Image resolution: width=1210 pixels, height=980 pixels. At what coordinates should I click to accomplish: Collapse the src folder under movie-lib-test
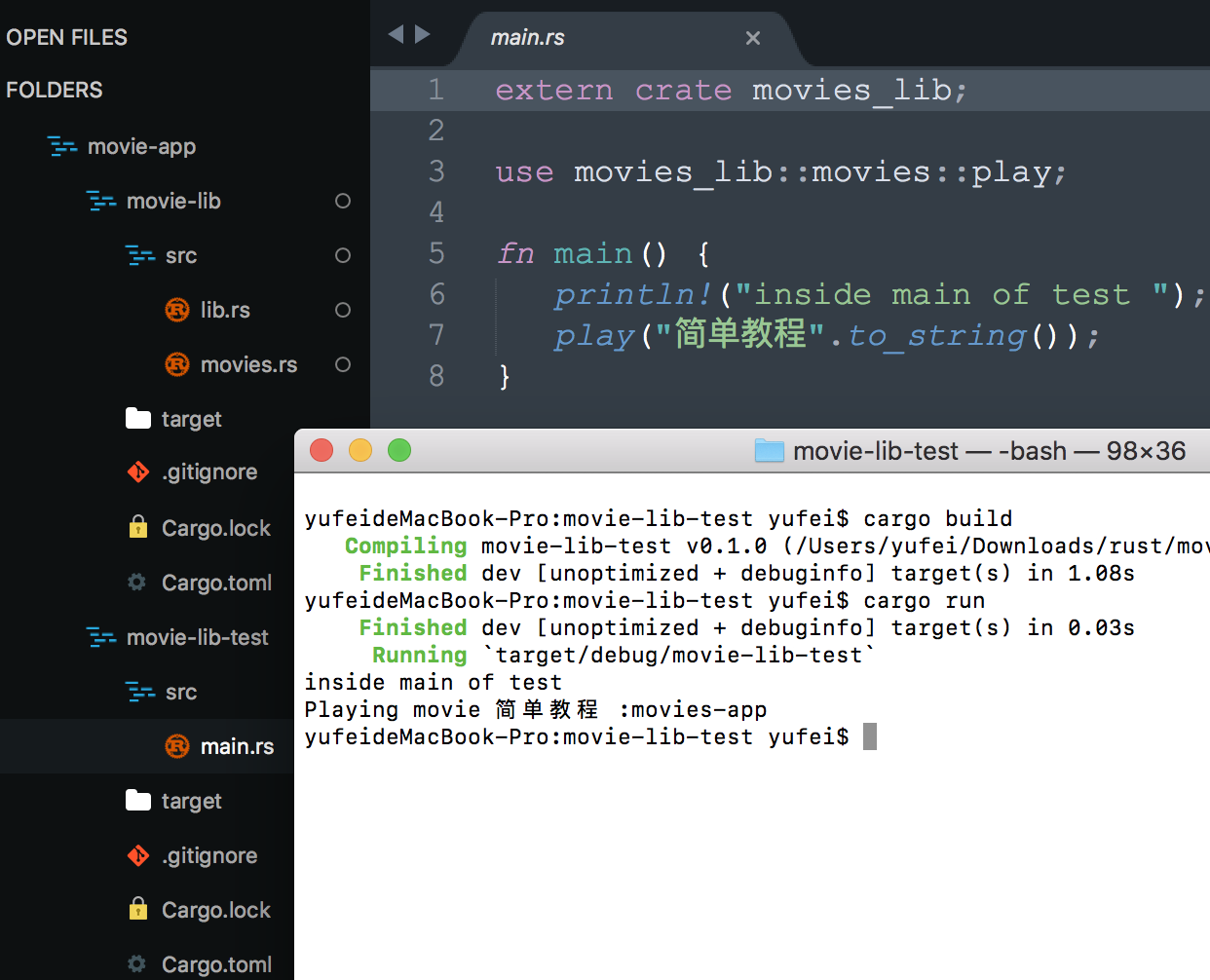pyautogui.click(x=140, y=693)
